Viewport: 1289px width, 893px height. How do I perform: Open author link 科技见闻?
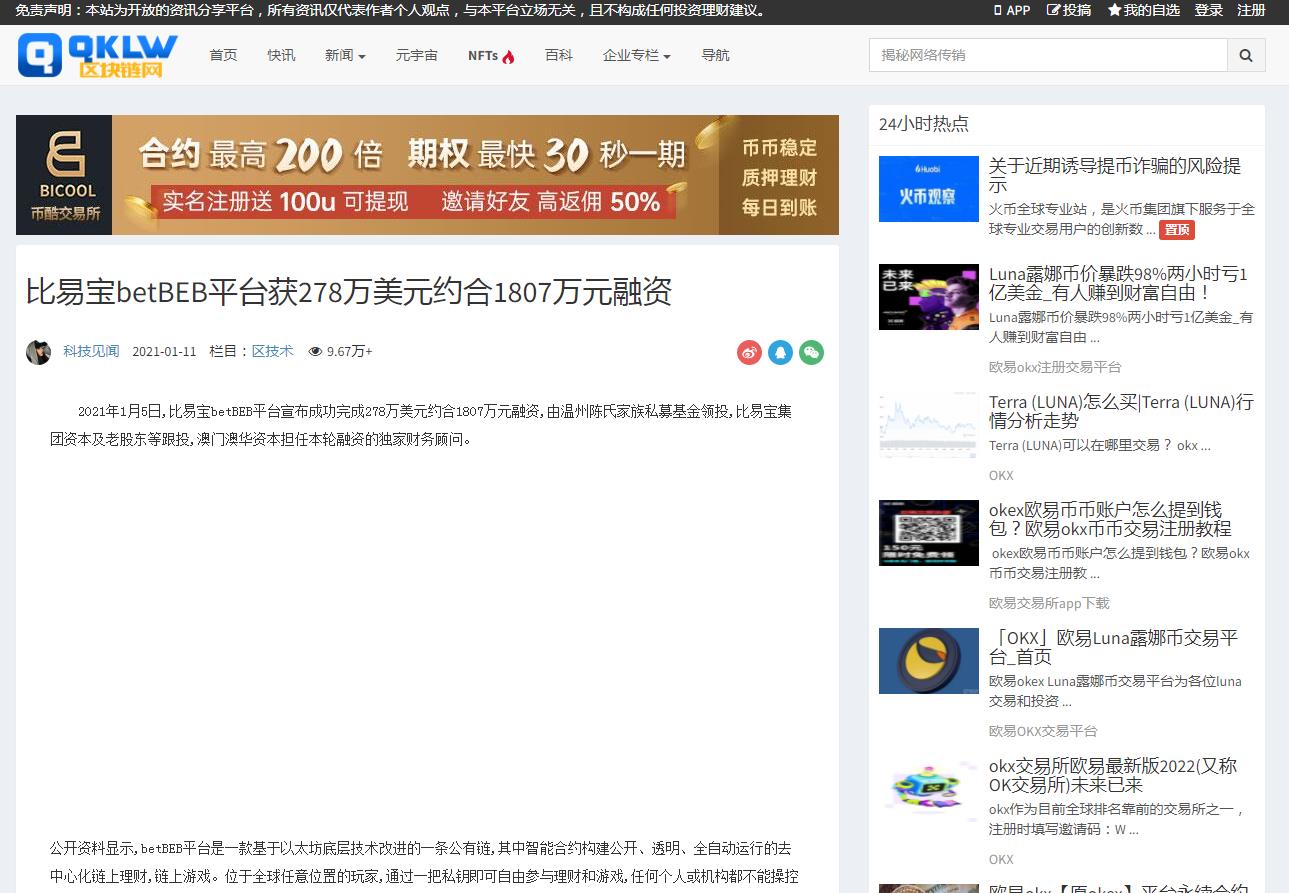tap(91, 351)
